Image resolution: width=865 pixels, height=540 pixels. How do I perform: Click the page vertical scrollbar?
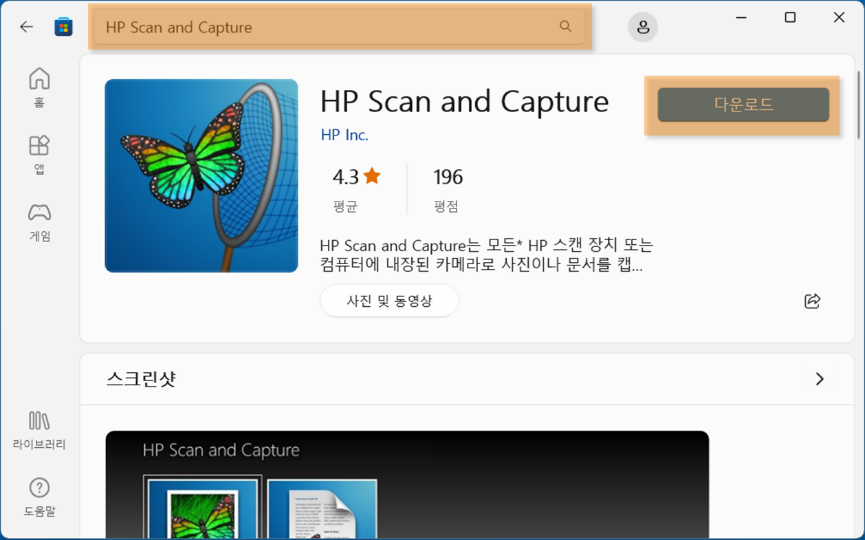(x=858, y=105)
